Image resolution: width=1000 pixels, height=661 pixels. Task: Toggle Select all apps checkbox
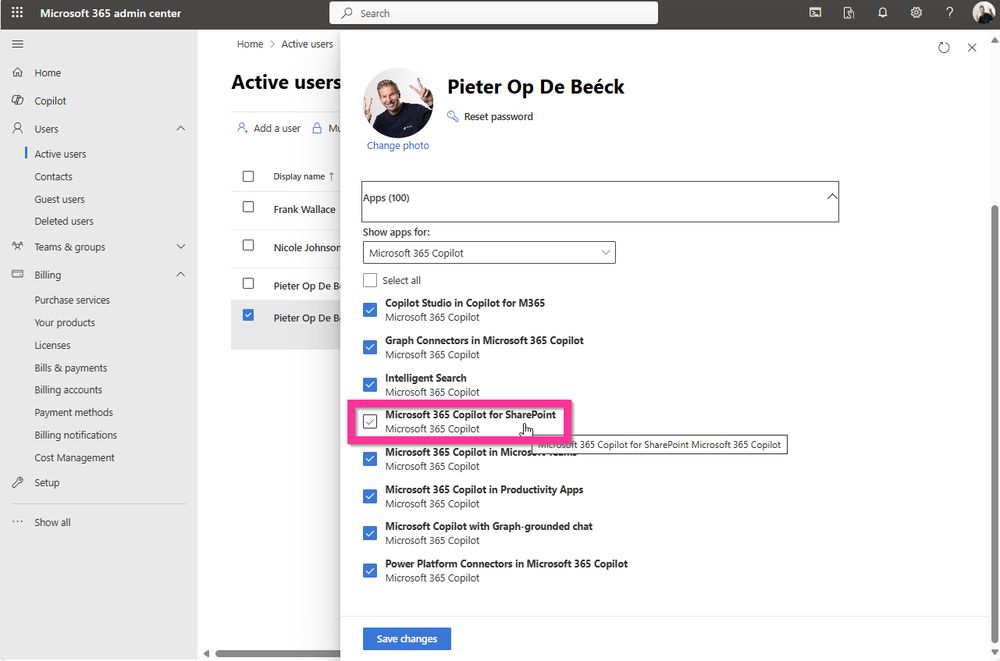tap(370, 280)
